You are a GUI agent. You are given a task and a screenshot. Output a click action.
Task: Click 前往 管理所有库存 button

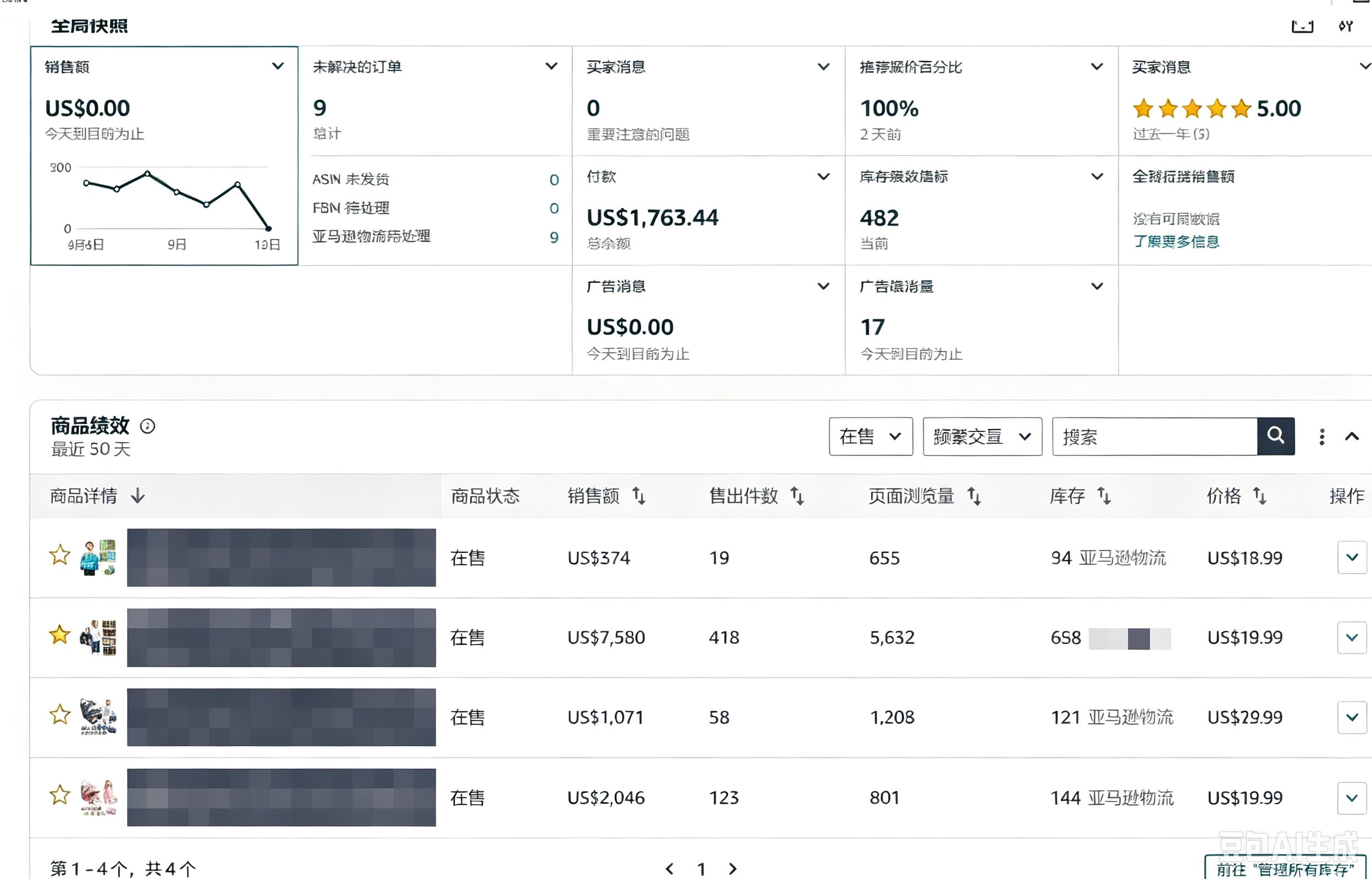(1285, 869)
